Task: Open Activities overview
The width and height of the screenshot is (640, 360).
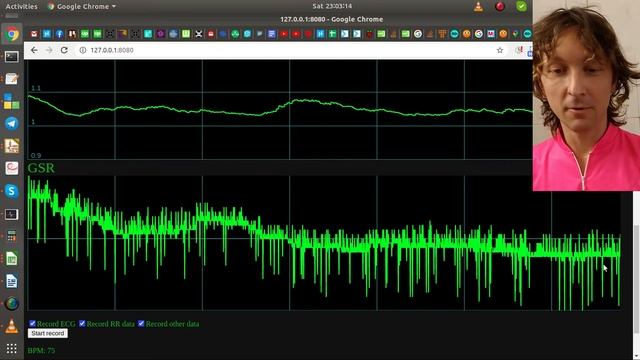Action: point(22,6)
